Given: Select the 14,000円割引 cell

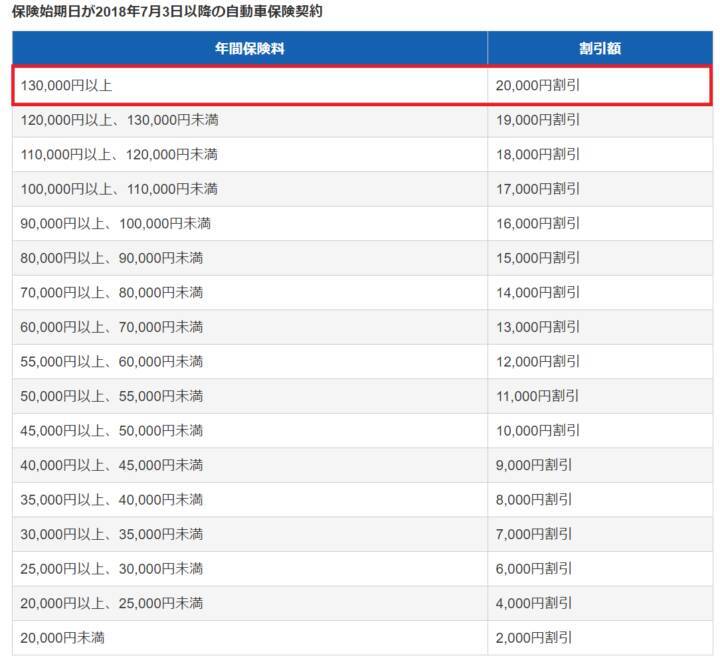Looking at the screenshot, I should coord(600,293).
